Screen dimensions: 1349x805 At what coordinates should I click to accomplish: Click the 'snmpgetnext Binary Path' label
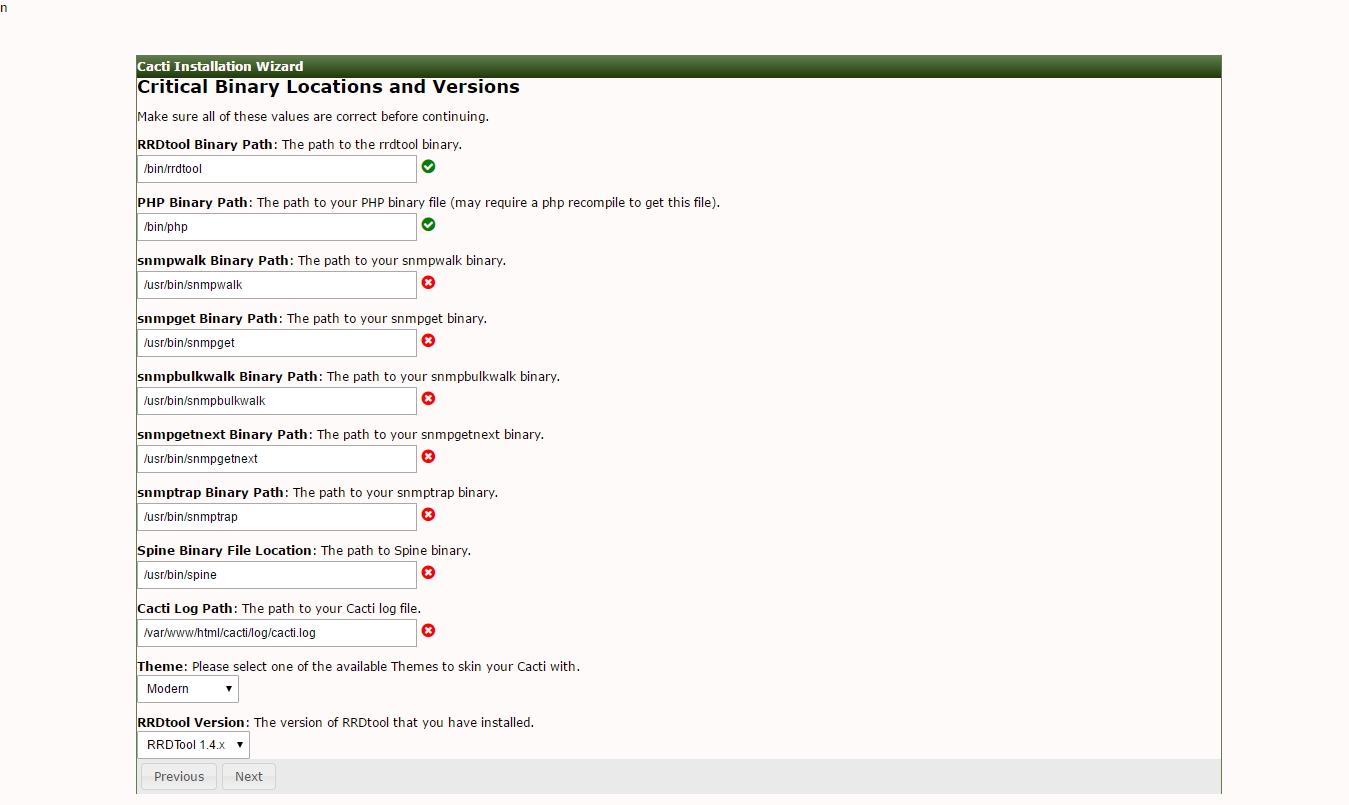[222, 434]
